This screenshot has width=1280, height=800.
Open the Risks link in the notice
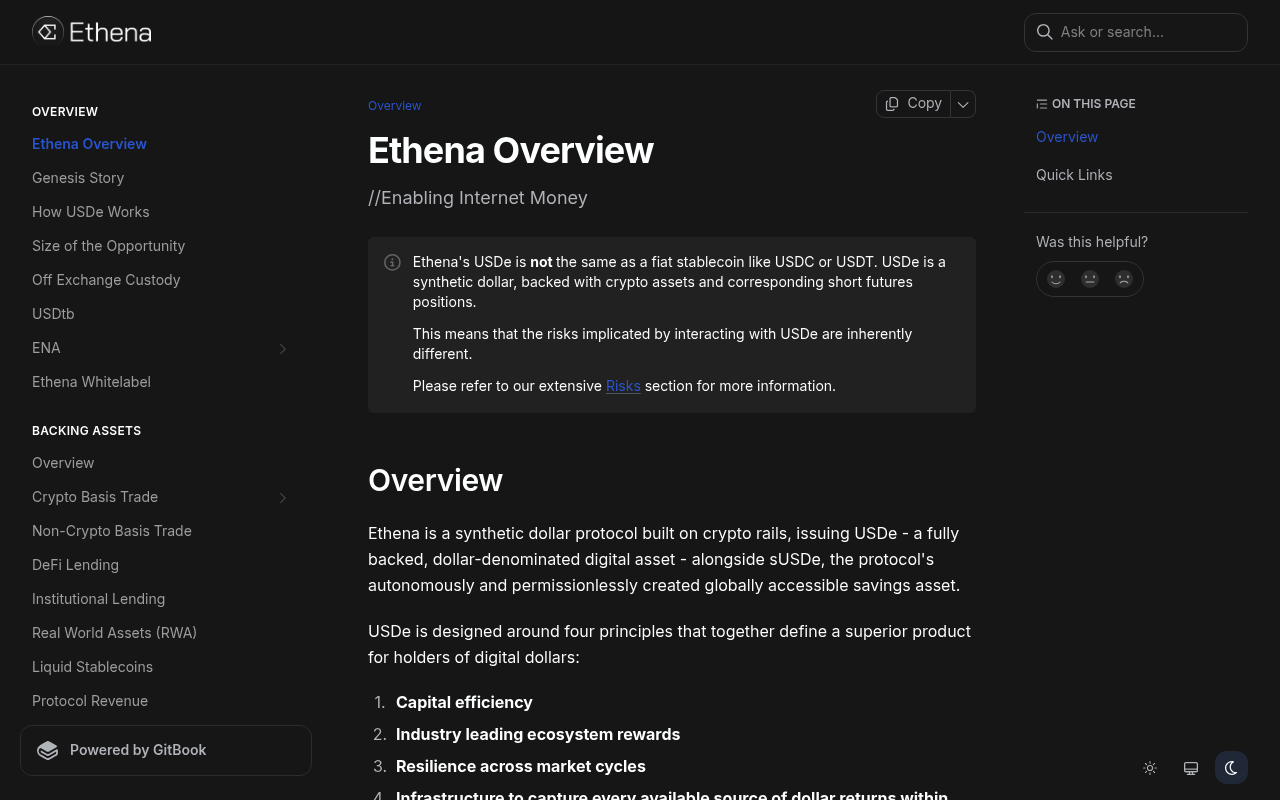(x=623, y=386)
